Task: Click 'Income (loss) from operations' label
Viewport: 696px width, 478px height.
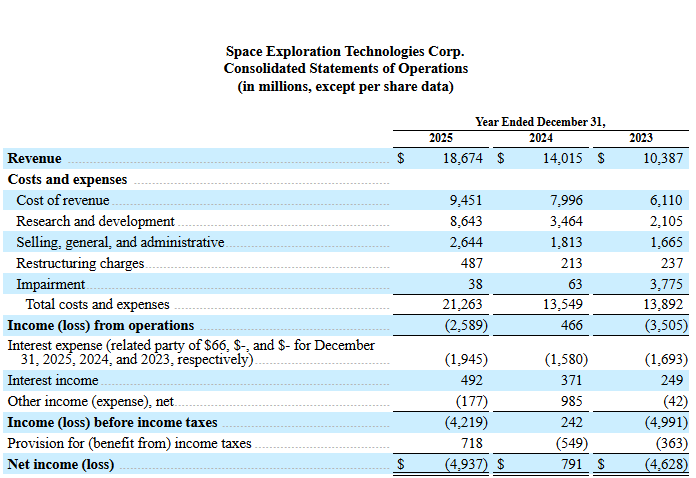Action: [101, 325]
